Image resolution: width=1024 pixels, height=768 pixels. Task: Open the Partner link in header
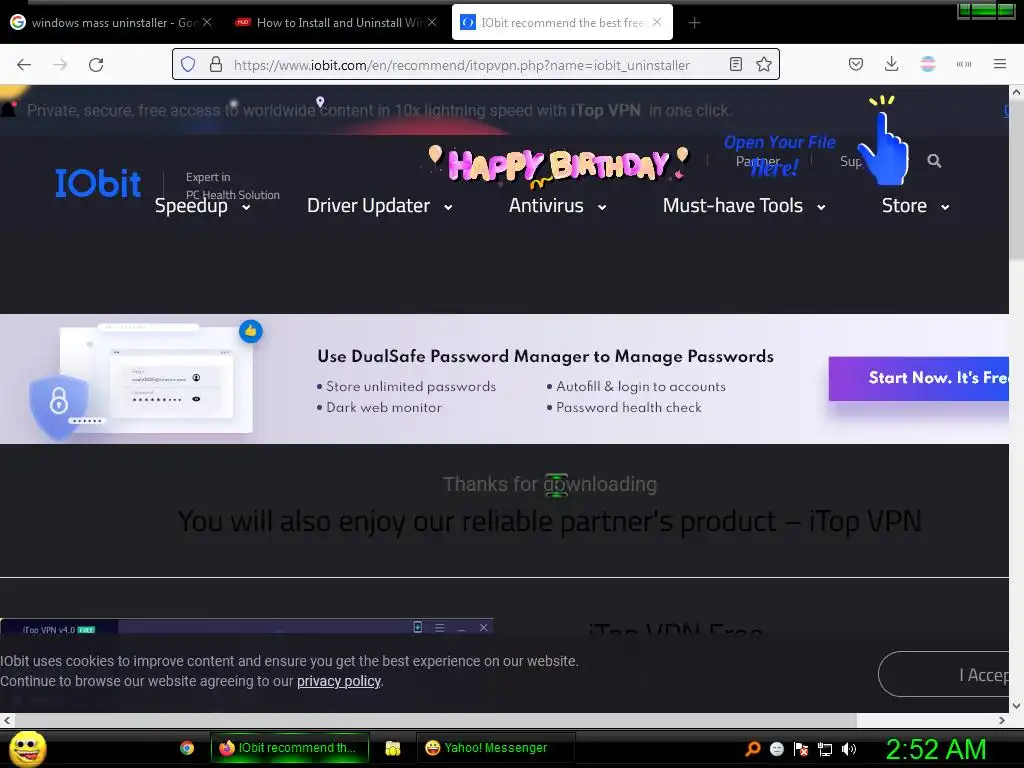tap(758, 161)
